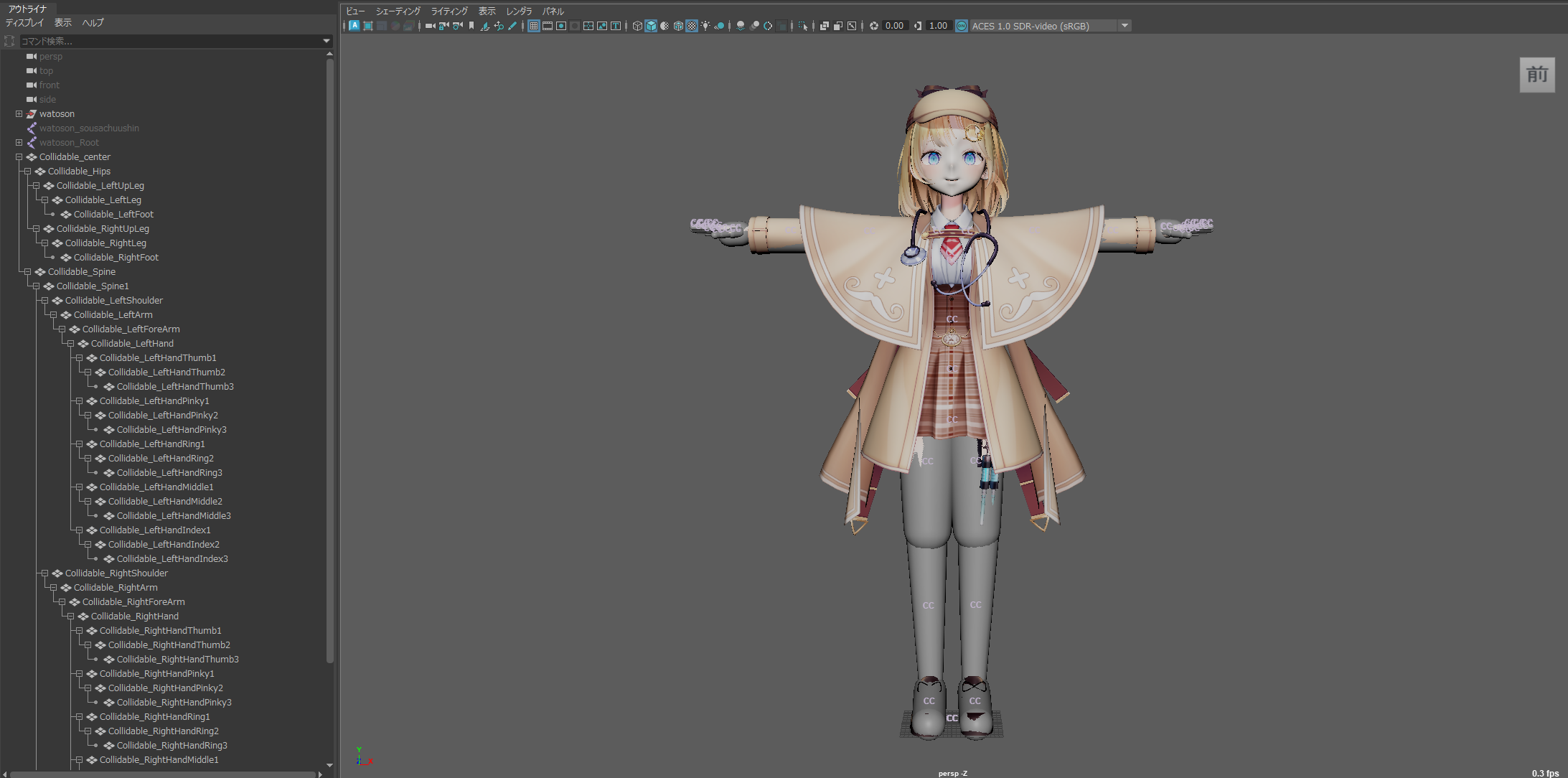Image resolution: width=1568 pixels, height=778 pixels.
Task: Click the Smooth Shade All cube icon
Action: (651, 26)
